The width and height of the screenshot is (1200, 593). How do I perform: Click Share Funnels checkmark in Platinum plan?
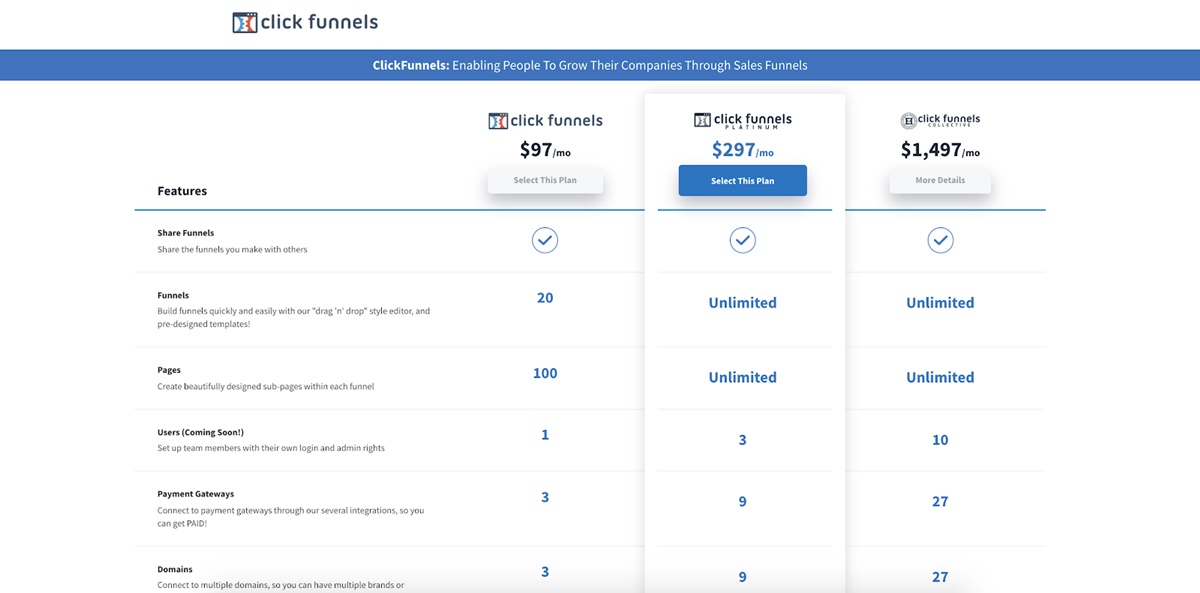tap(742, 240)
